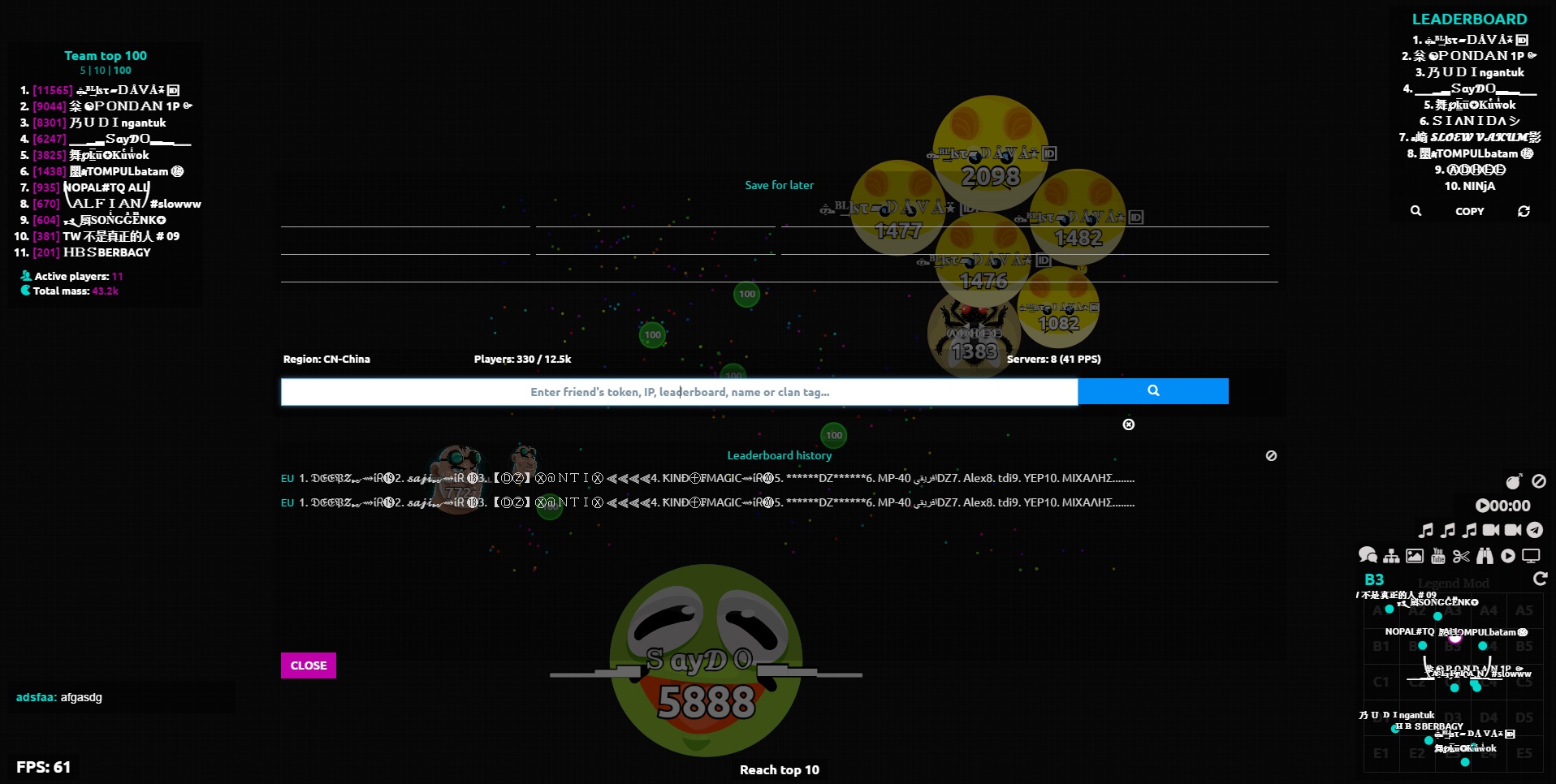The image size is (1556, 784).
Task: Click the leftmost music note icon
Action: click(1426, 530)
